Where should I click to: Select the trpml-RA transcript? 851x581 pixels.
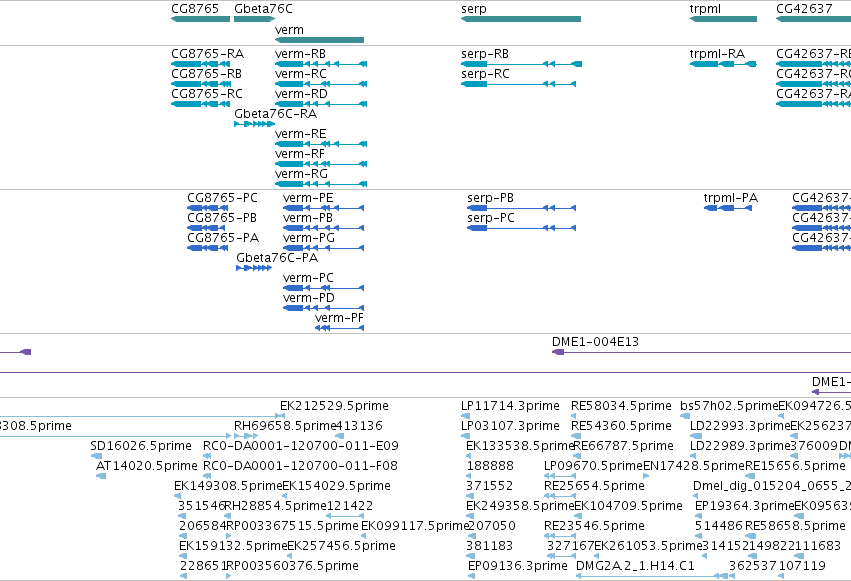[723, 64]
